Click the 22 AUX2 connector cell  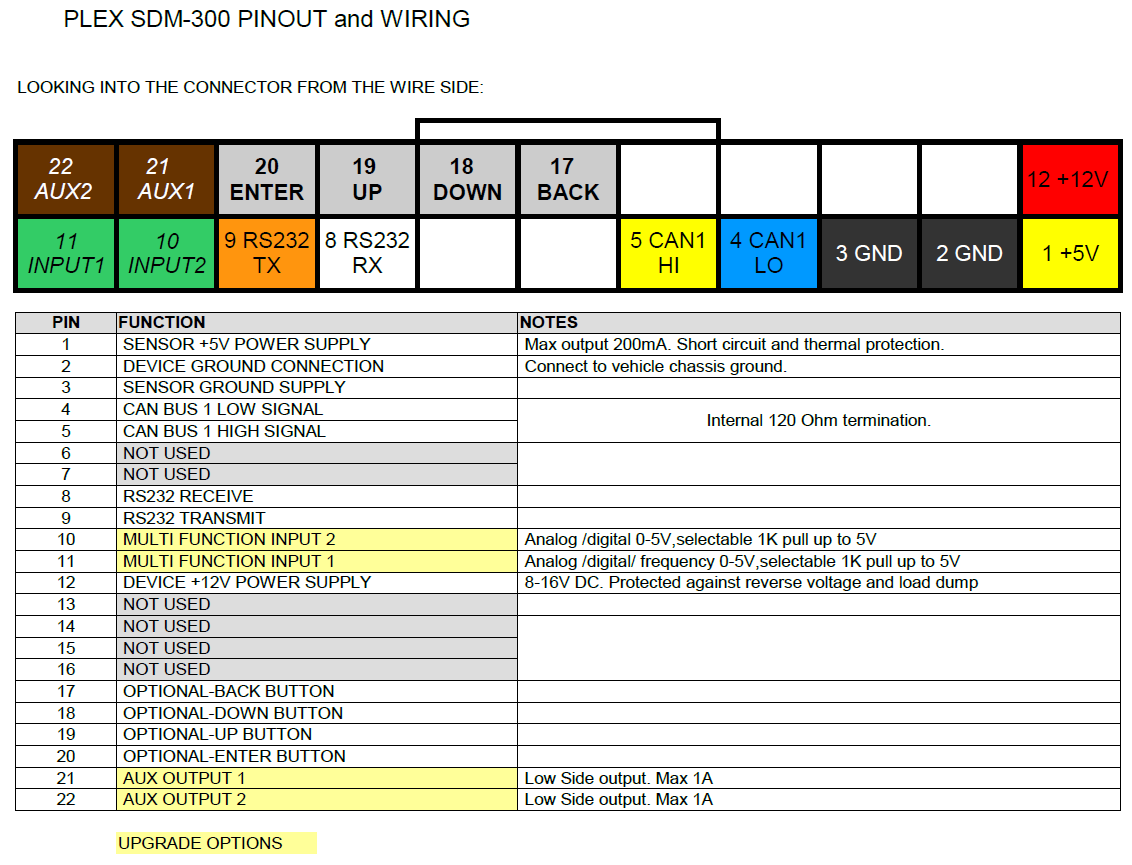pos(66,180)
